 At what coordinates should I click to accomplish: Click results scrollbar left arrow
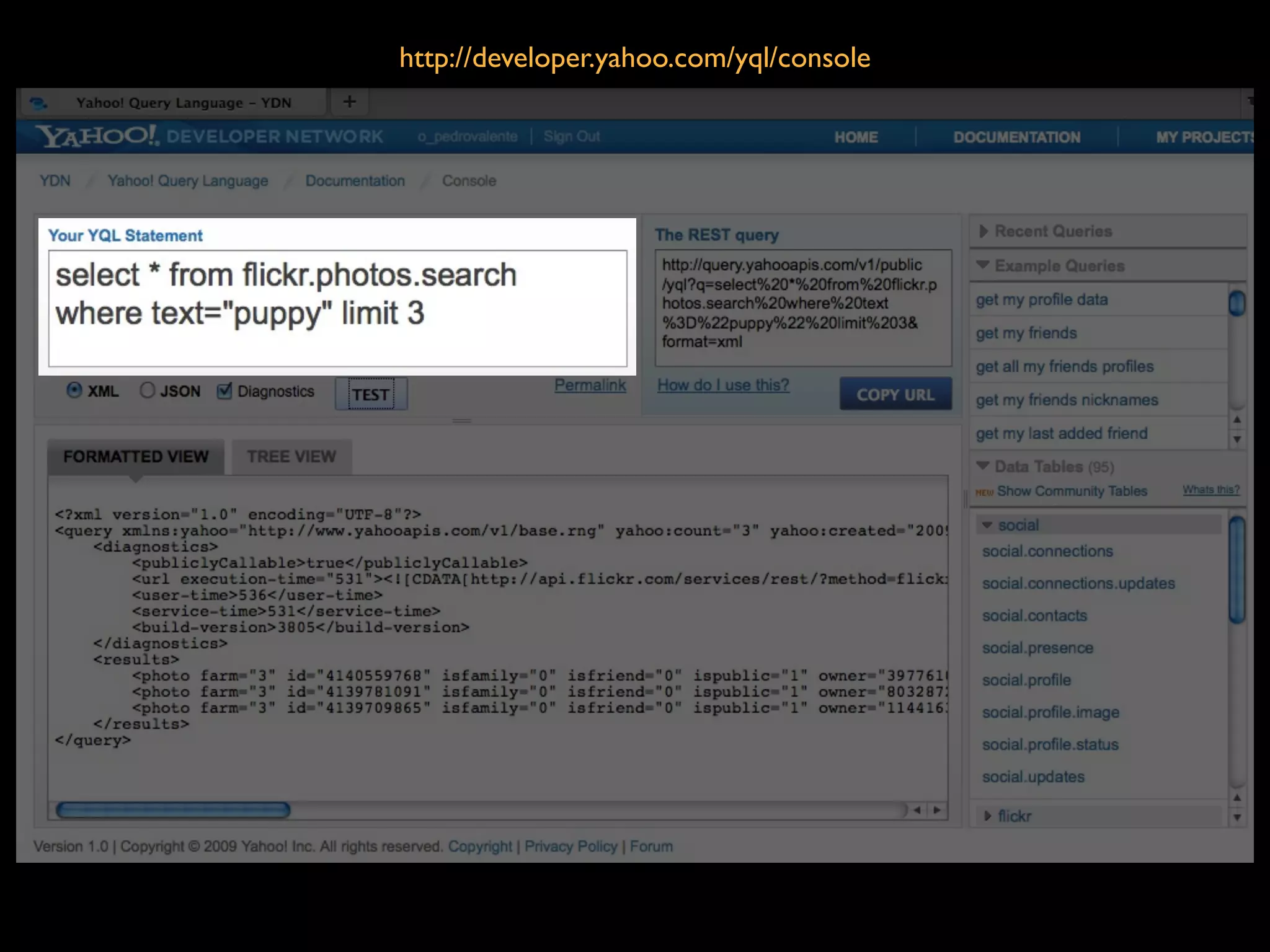tap(917, 810)
